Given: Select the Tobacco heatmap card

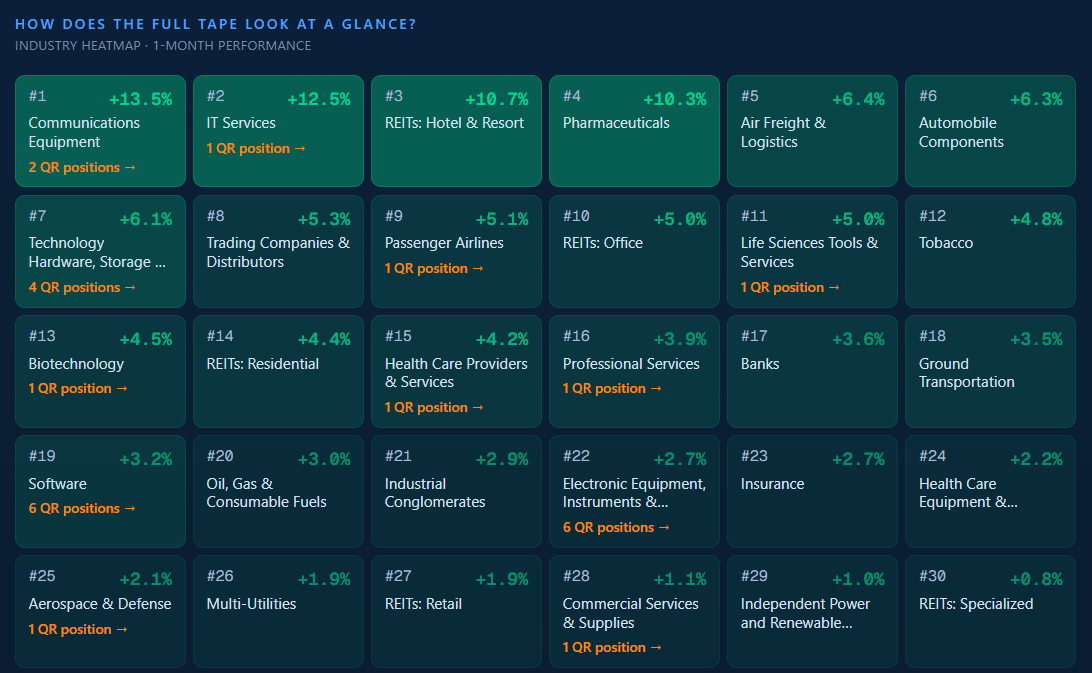Looking at the screenshot, I should (990, 252).
